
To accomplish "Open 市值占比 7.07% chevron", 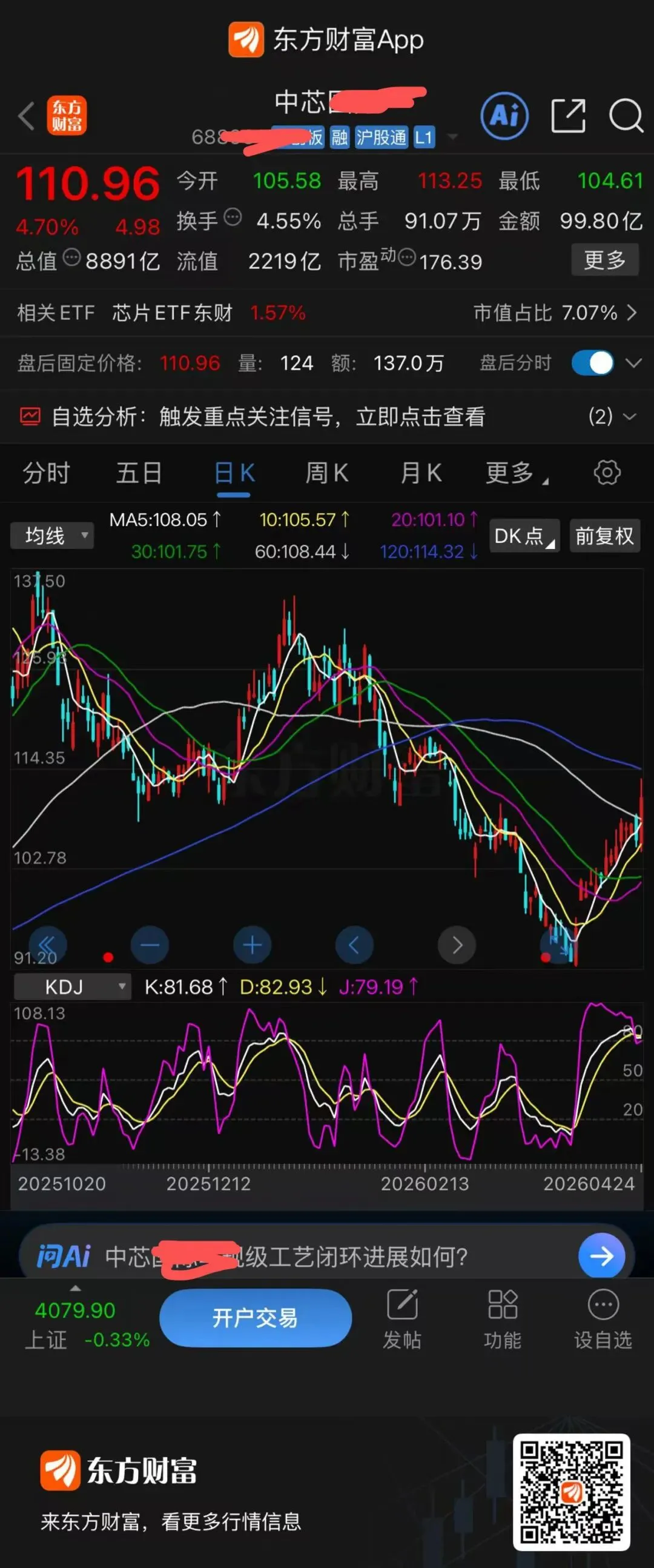I will coord(632,313).
